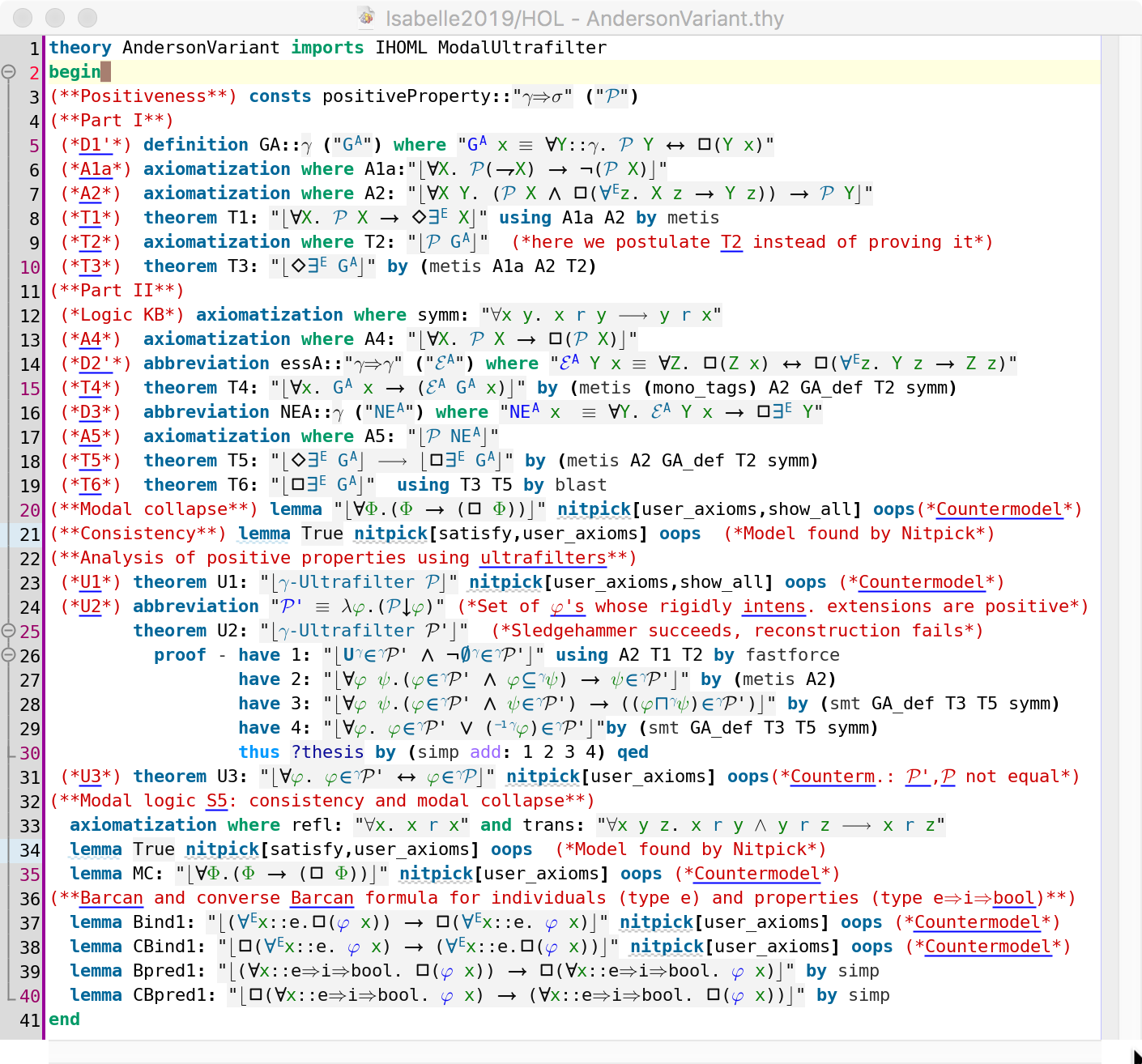Click the lemma name 'Bind1:' on line 37
The width and height of the screenshot is (1142, 1064).
(164, 922)
